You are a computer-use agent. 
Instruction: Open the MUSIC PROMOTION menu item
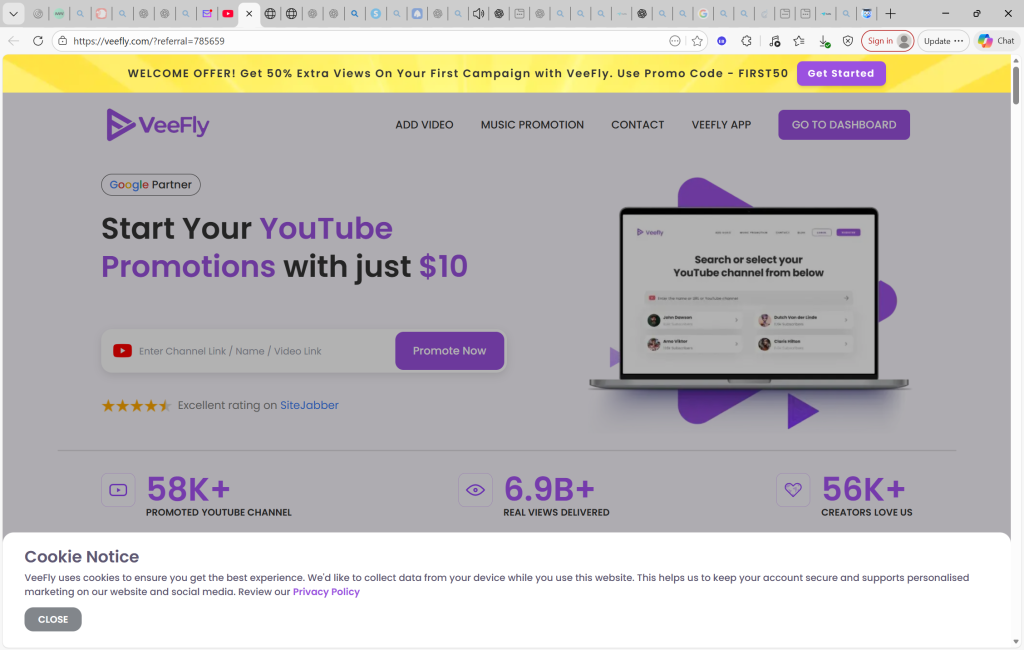point(532,125)
